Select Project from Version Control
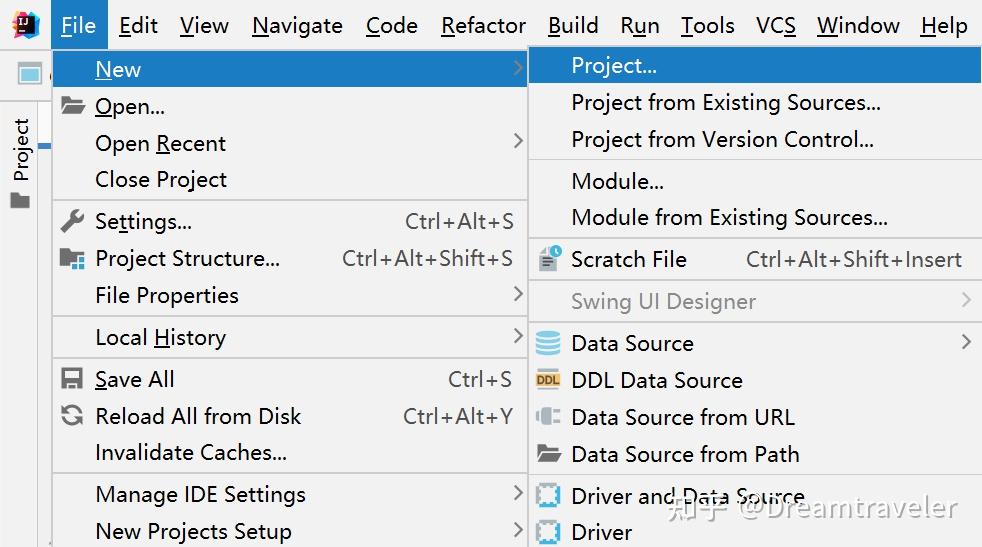982x547 pixels. coord(722,140)
